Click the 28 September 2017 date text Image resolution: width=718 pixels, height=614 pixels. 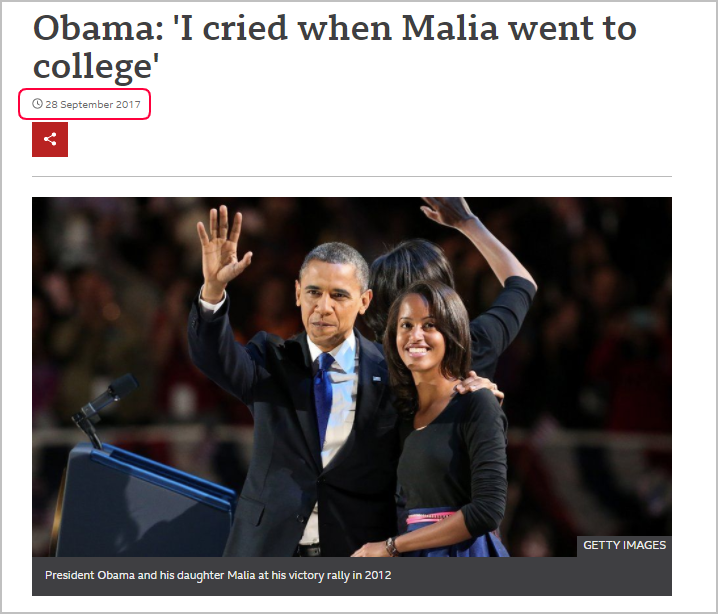click(x=93, y=104)
